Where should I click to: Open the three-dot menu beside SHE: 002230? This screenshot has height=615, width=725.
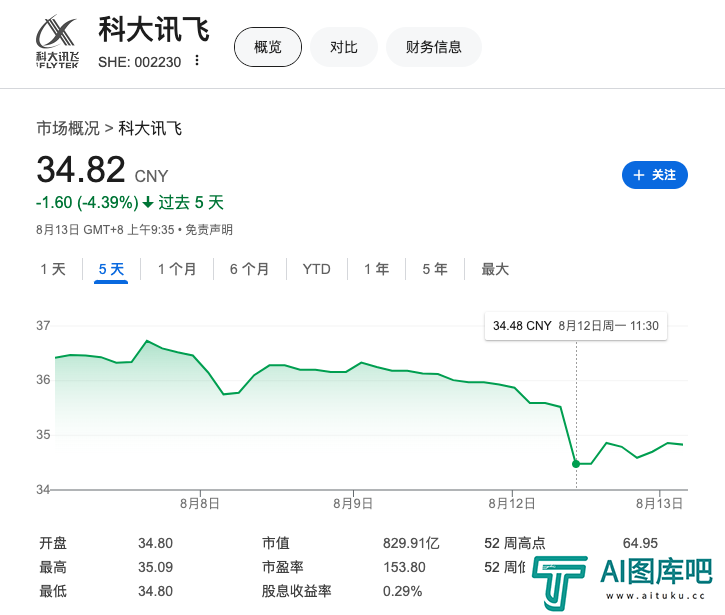[197, 61]
